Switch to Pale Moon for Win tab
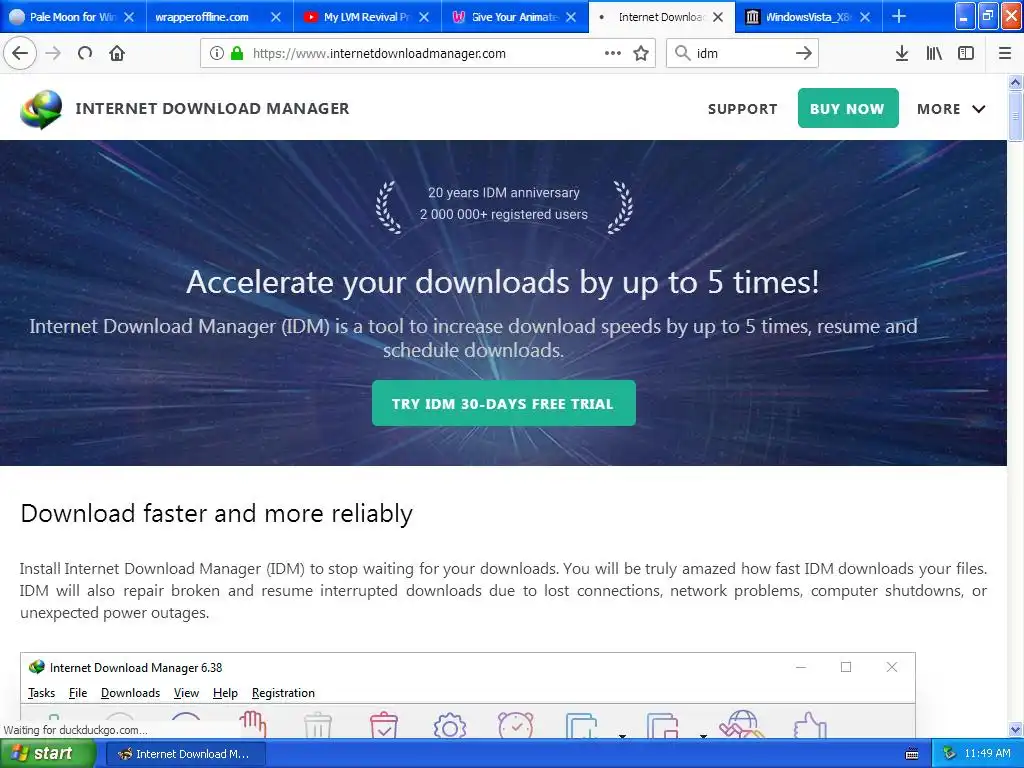The image size is (1024, 768). pyautogui.click(x=72, y=17)
